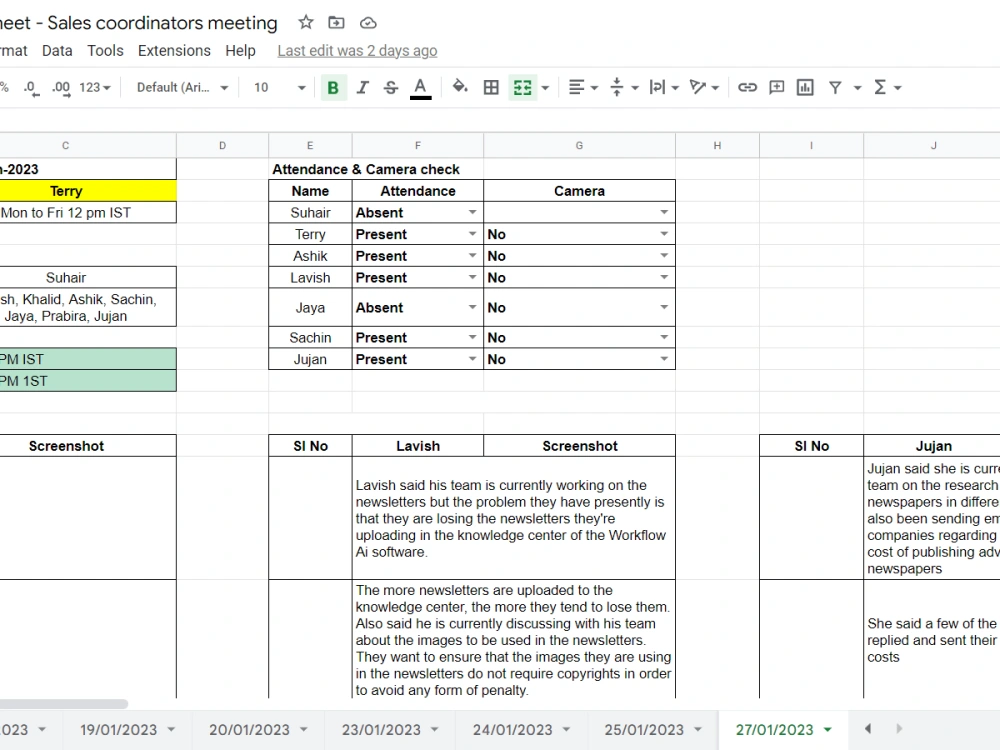Open the fill color picker

point(460,87)
